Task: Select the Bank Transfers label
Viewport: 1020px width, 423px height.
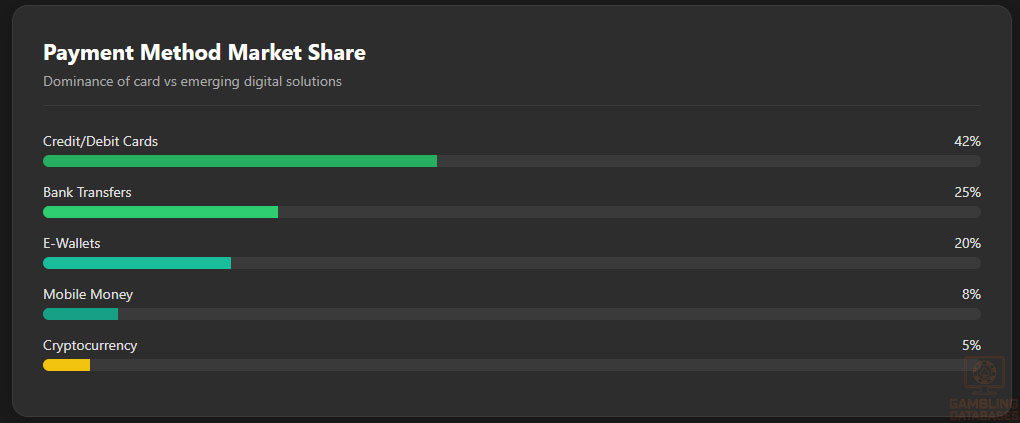Action: tap(87, 193)
